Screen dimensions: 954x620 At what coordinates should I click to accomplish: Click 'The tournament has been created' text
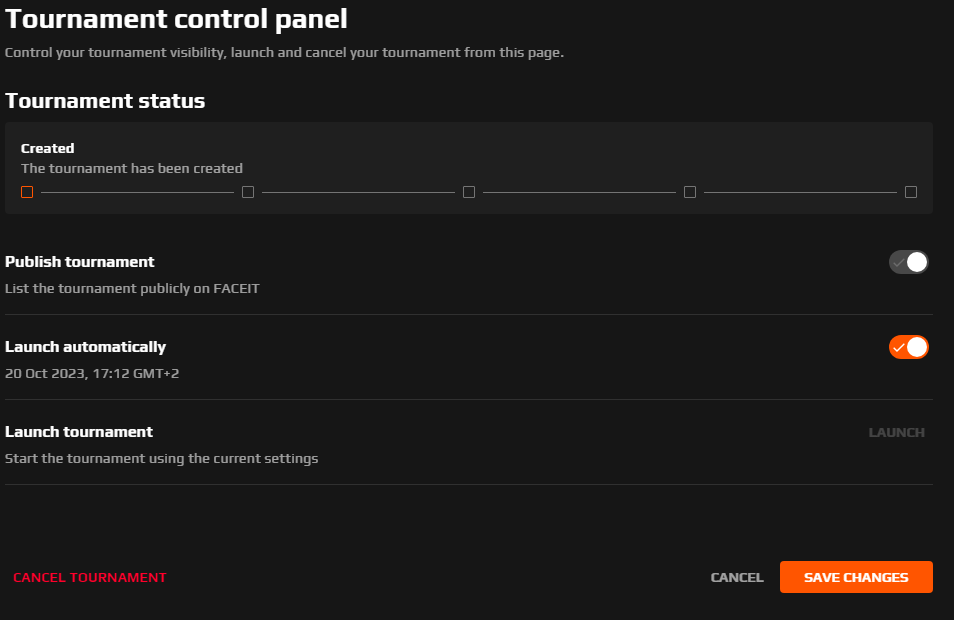pyautogui.click(x=132, y=168)
